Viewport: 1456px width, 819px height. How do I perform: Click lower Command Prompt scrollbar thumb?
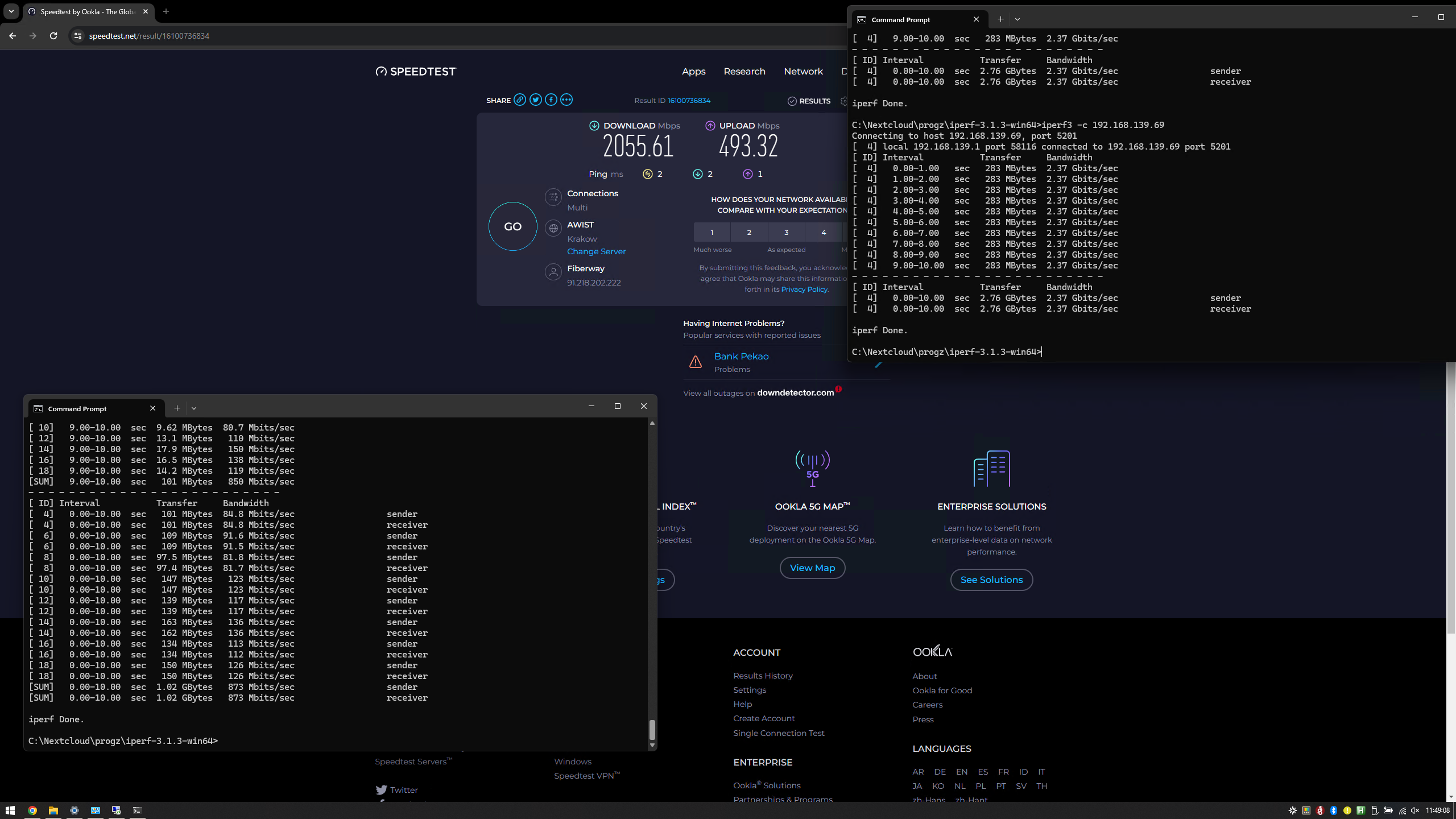(x=652, y=729)
